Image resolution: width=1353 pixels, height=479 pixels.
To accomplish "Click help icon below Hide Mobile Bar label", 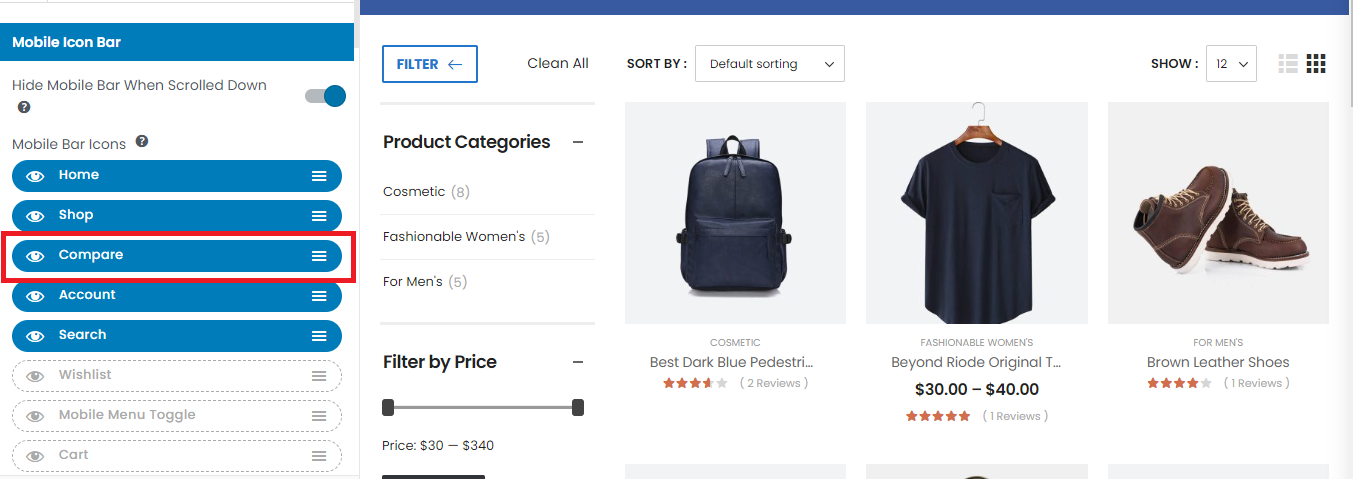I will tap(24, 107).
